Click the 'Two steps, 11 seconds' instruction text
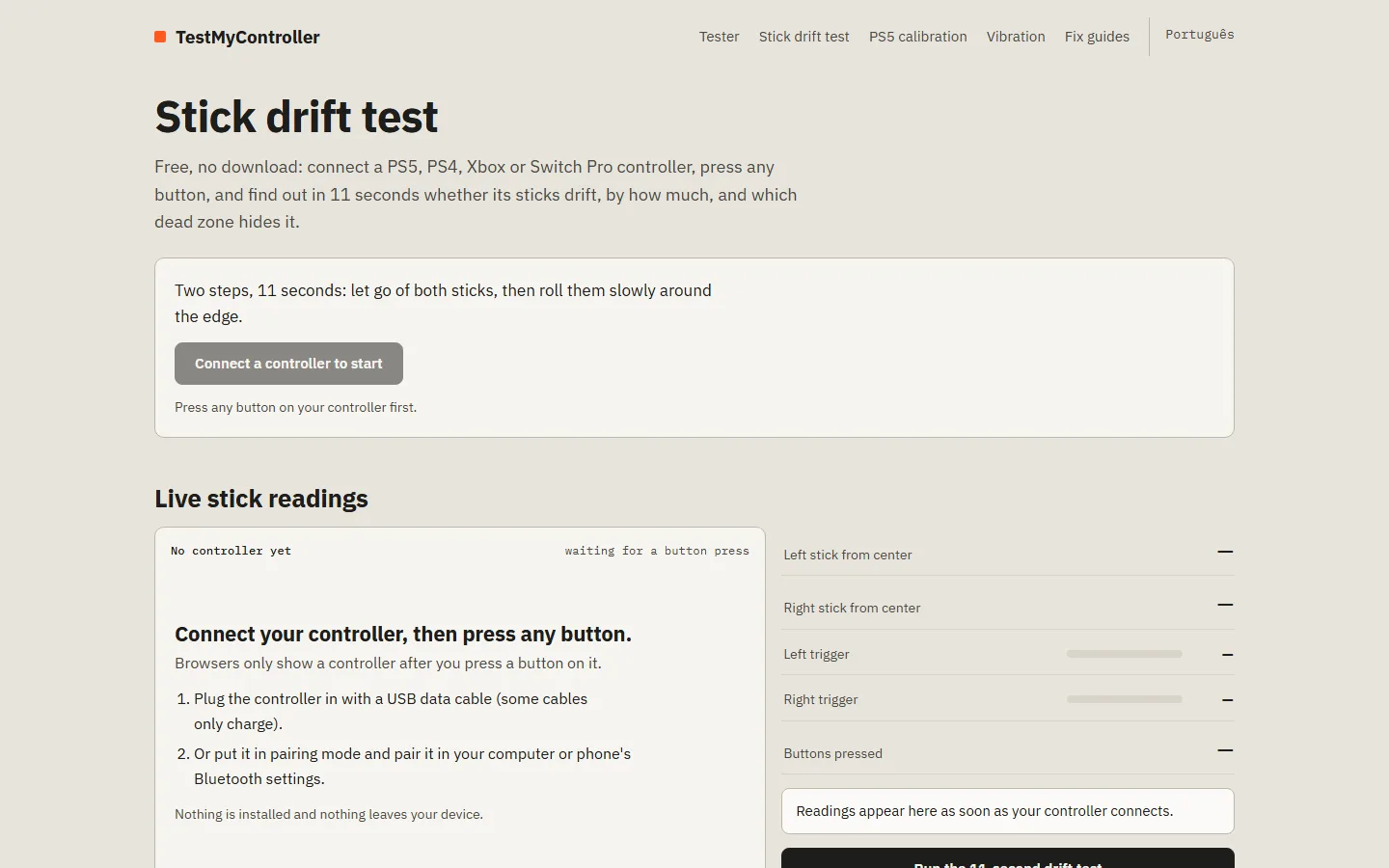Screen dimensions: 1389x868 (443, 303)
